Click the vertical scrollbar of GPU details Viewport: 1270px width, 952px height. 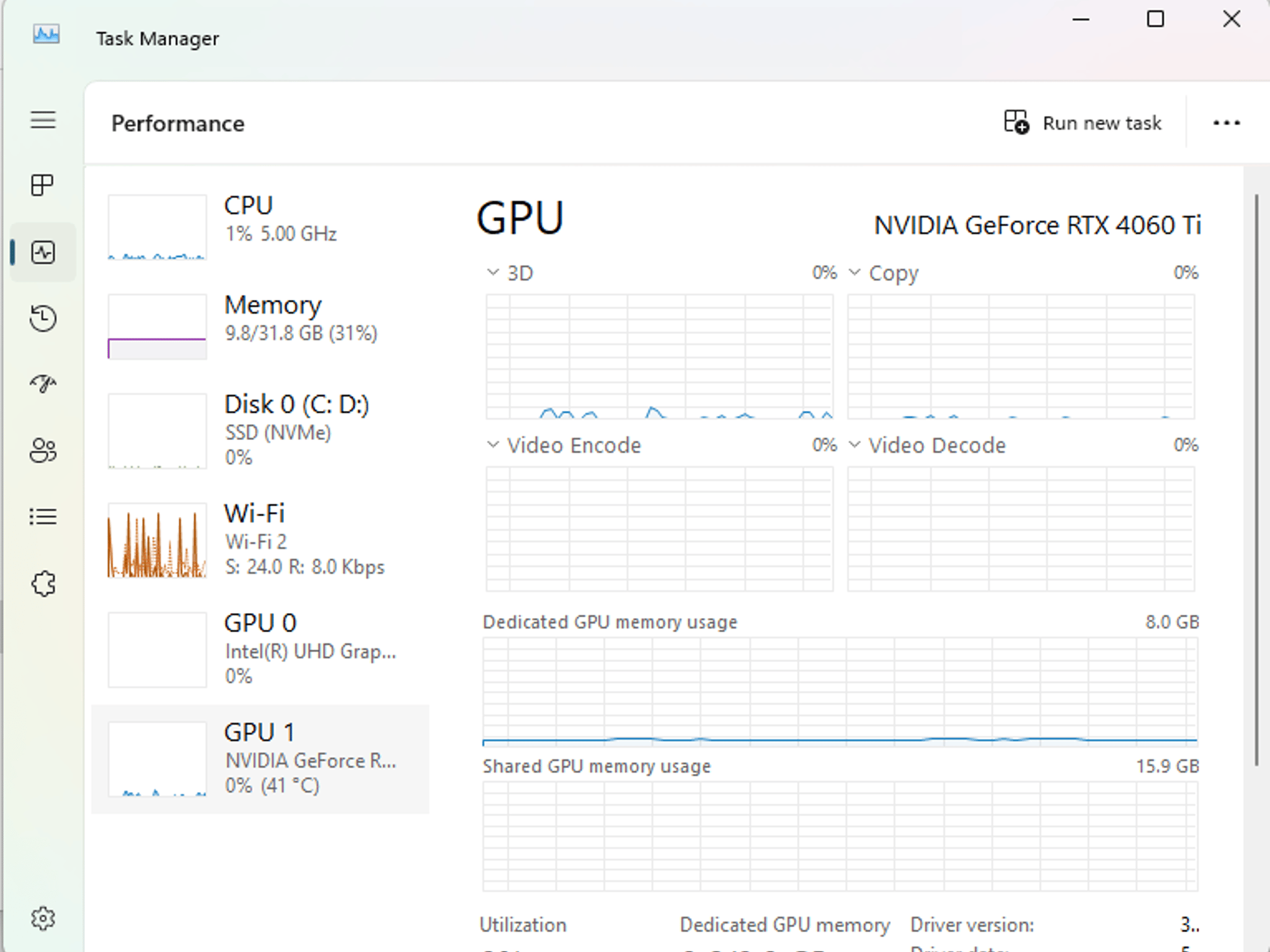[1257, 480]
